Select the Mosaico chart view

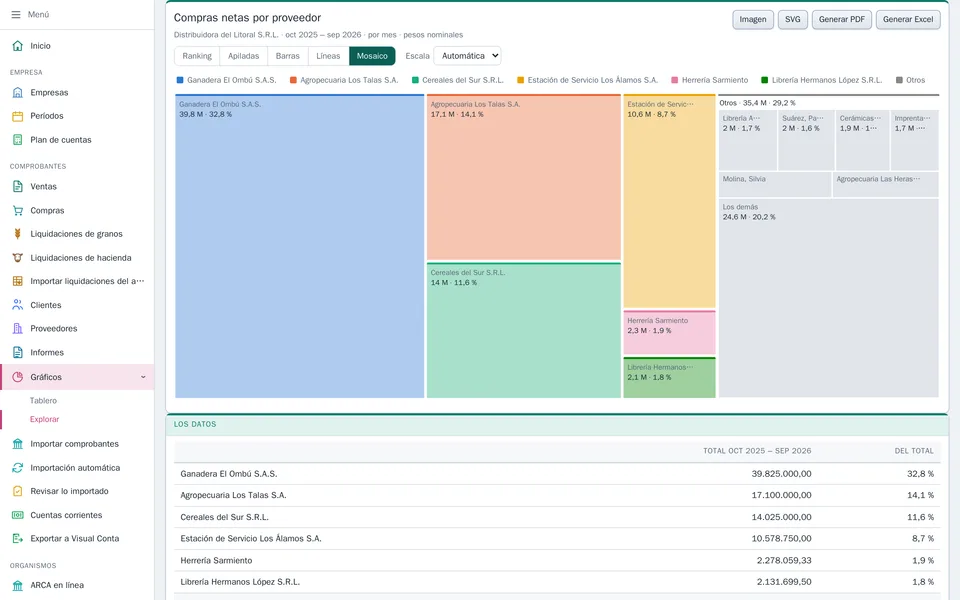click(x=372, y=56)
